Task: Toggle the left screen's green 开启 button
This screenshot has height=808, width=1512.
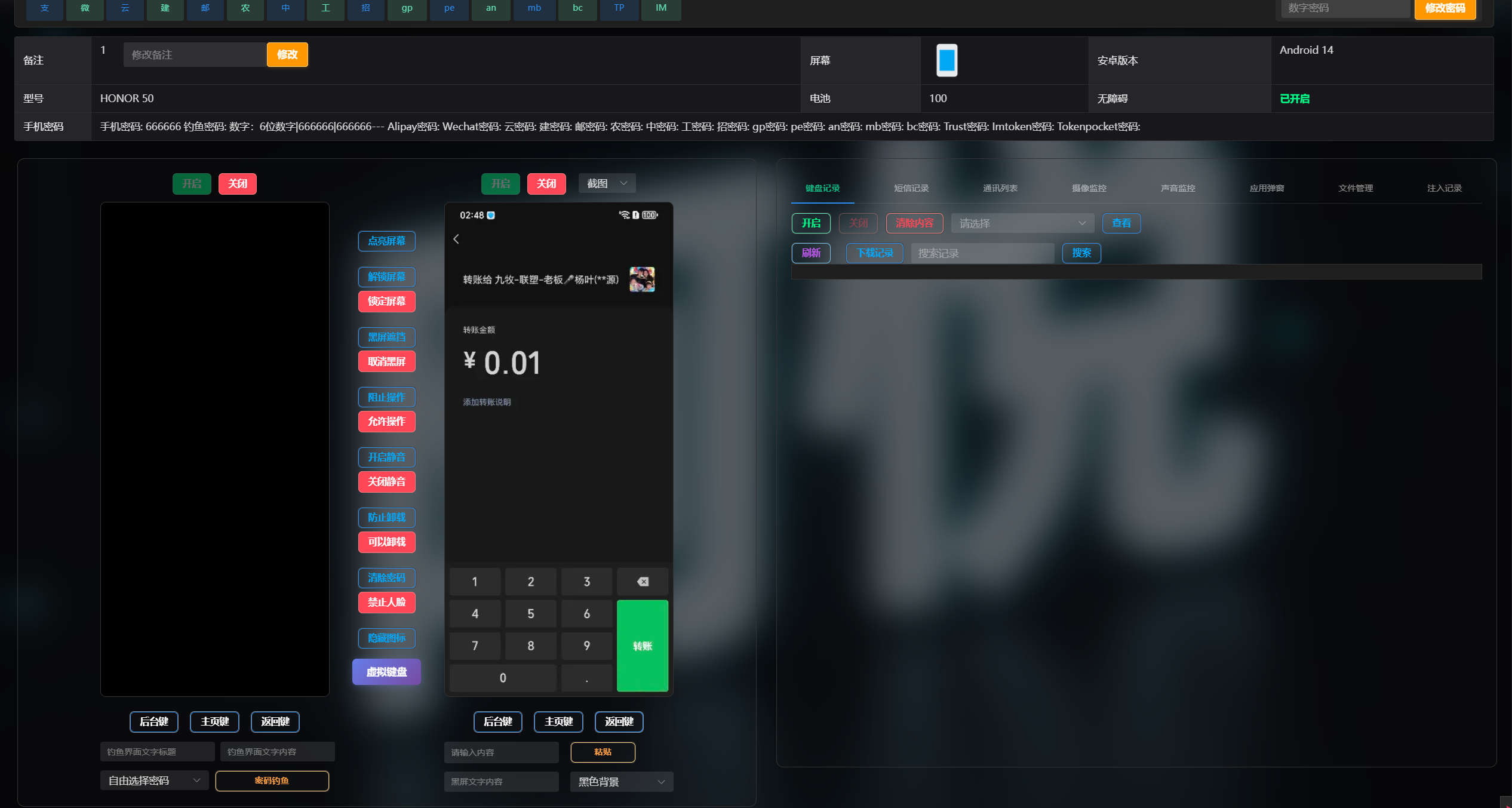Action: click(x=192, y=183)
